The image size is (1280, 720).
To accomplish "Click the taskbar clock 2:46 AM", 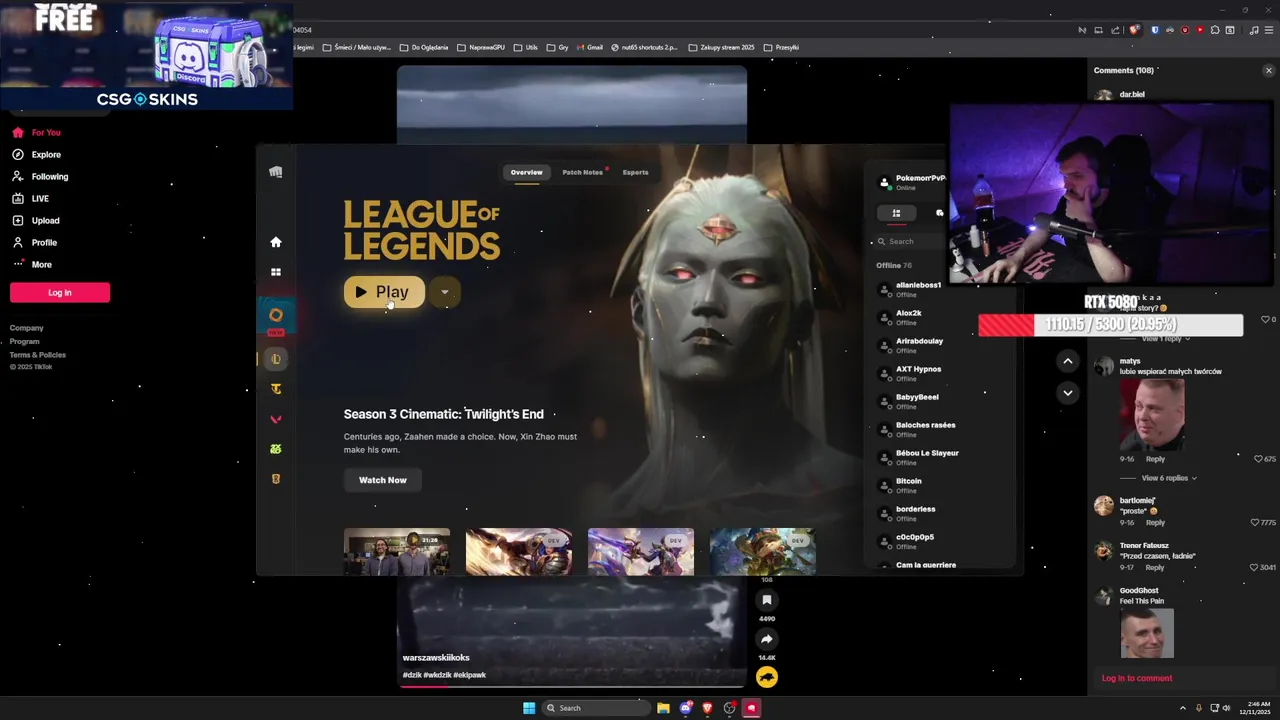I will tap(1253, 708).
